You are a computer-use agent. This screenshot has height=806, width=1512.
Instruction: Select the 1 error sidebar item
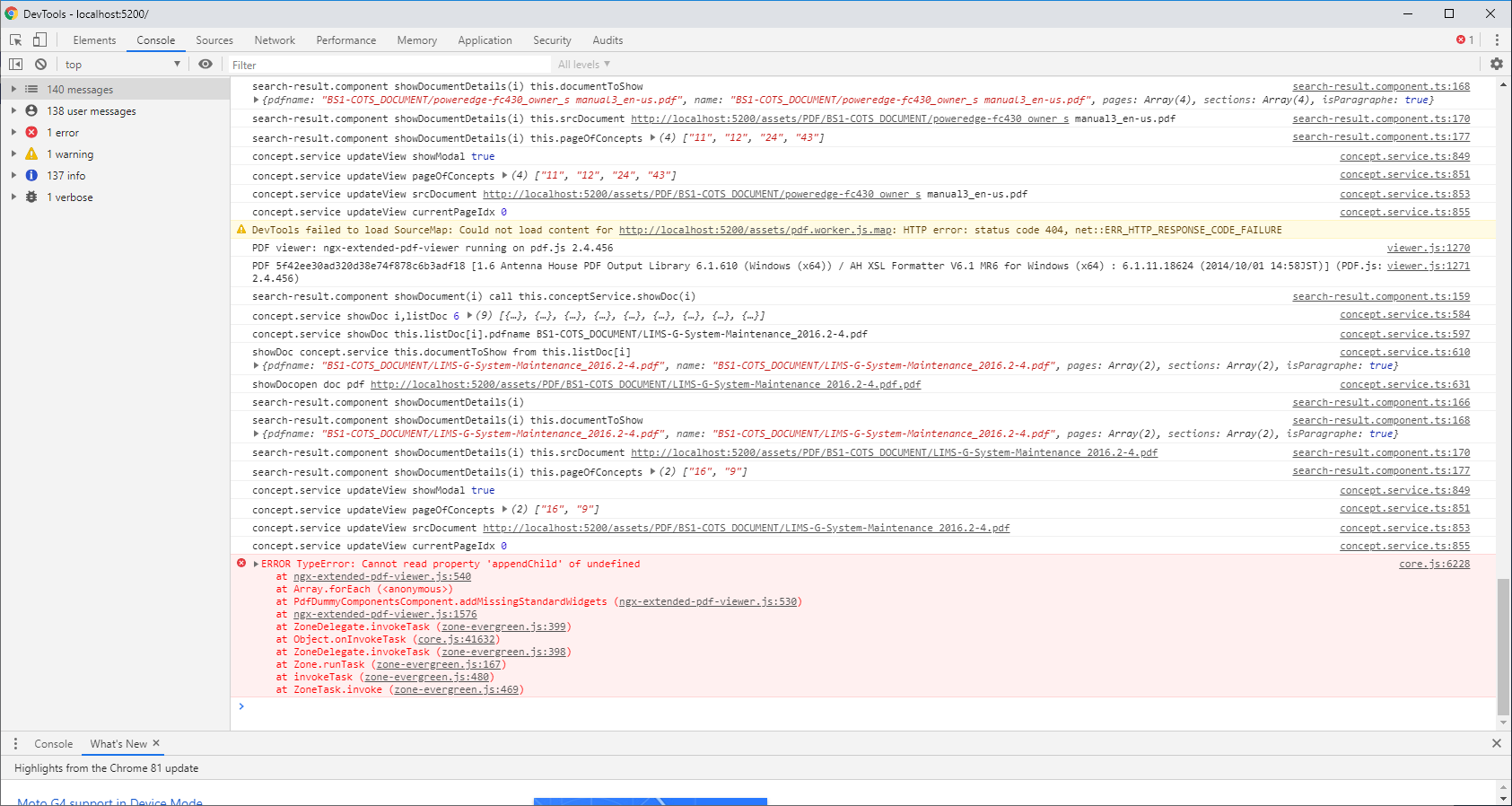click(x=115, y=133)
